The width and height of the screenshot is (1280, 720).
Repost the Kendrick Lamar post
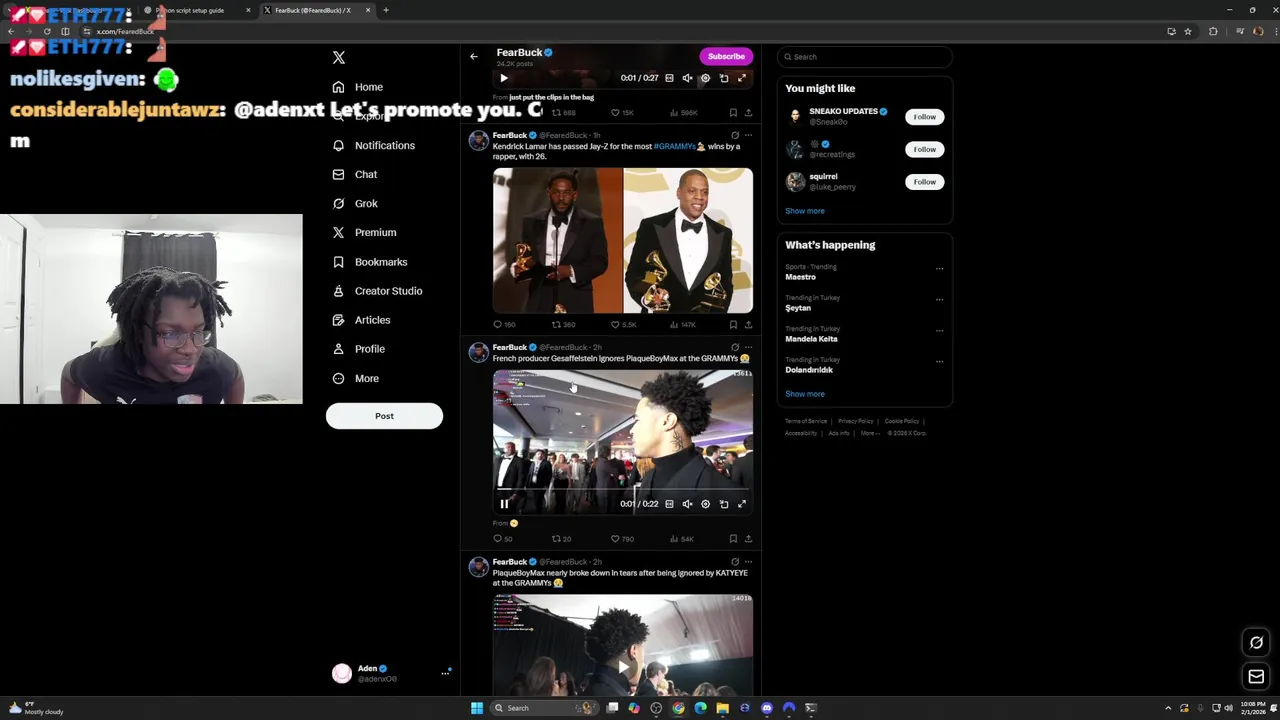pyautogui.click(x=564, y=325)
